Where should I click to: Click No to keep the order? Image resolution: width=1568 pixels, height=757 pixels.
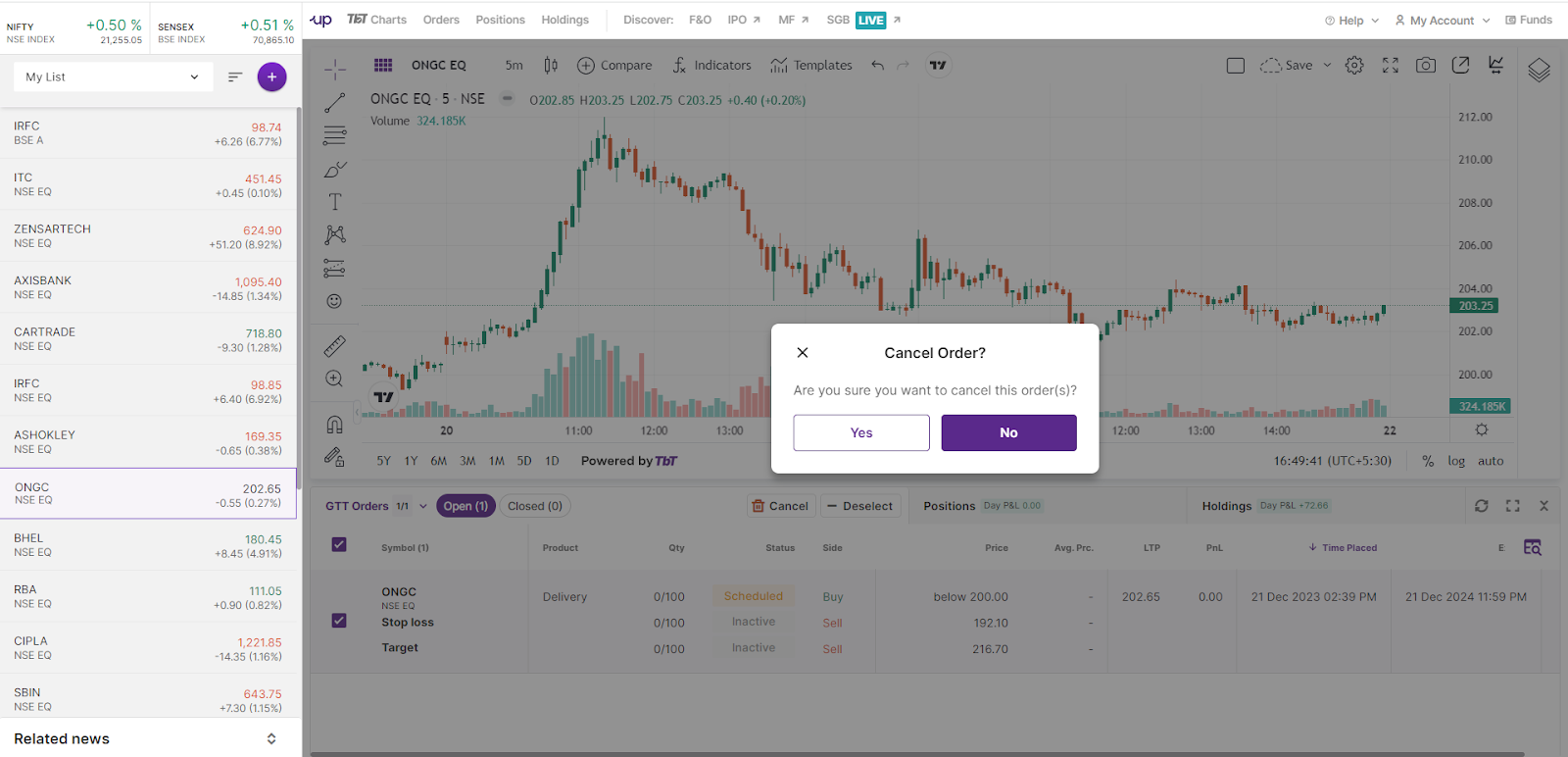pyautogui.click(x=1008, y=432)
